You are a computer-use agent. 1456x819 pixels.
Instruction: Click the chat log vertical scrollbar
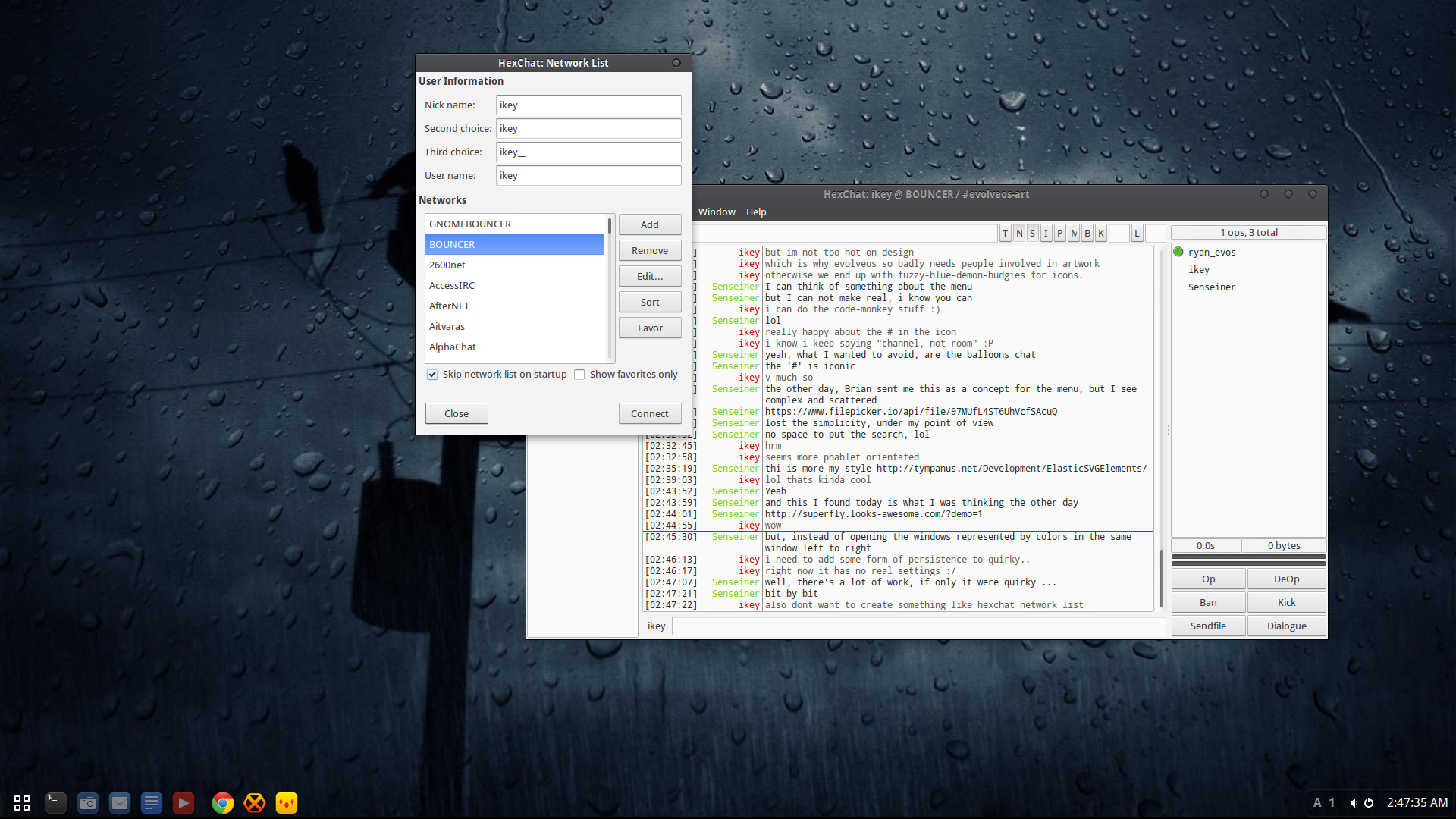(1161, 428)
